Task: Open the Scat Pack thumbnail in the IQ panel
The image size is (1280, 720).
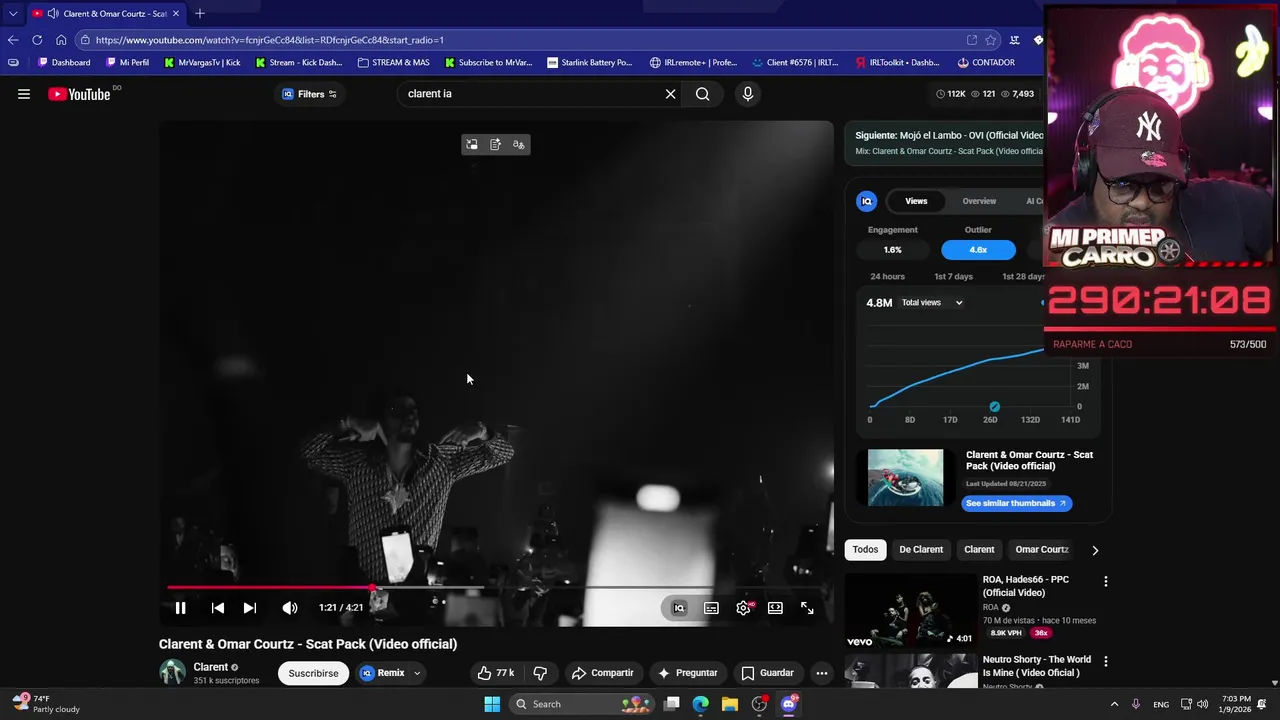Action: (x=905, y=477)
